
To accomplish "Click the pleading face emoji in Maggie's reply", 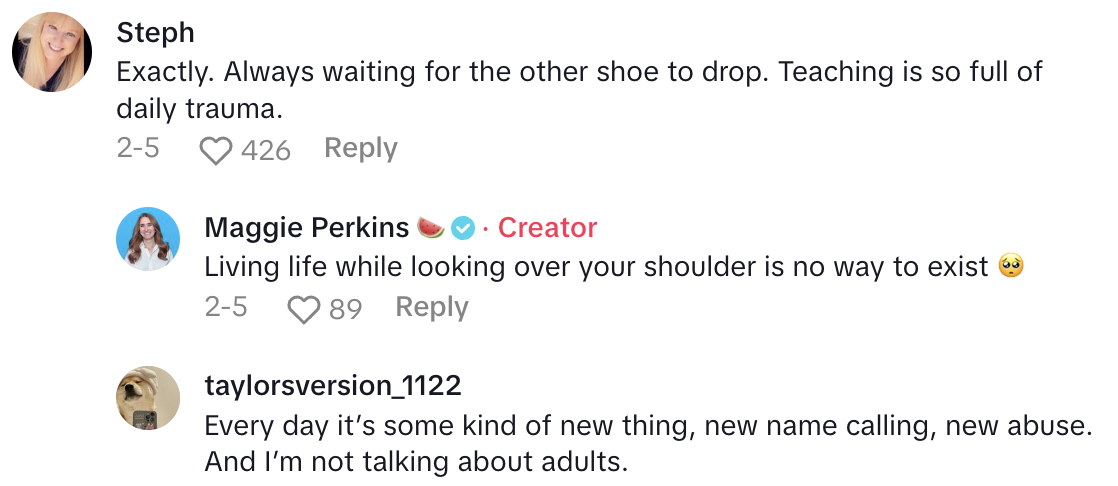I will pyautogui.click(x=1011, y=267).
